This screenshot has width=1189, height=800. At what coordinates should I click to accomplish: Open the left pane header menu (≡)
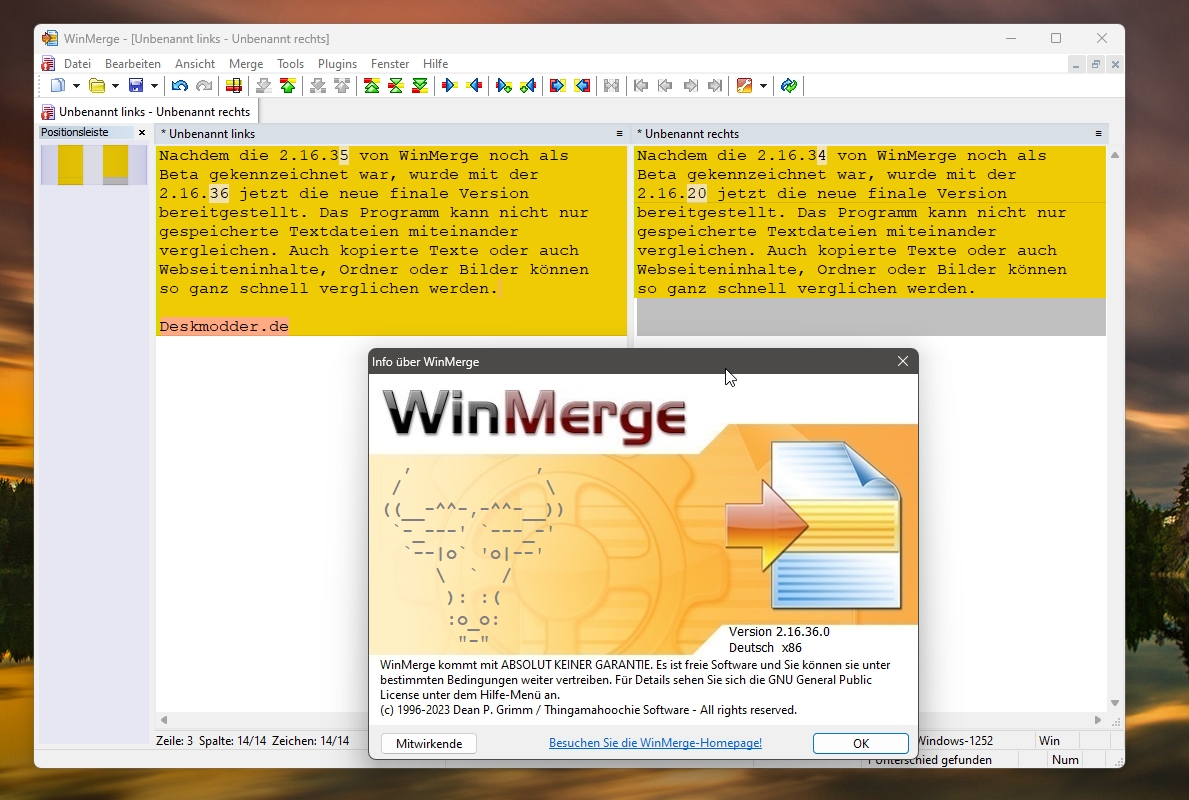click(x=619, y=133)
